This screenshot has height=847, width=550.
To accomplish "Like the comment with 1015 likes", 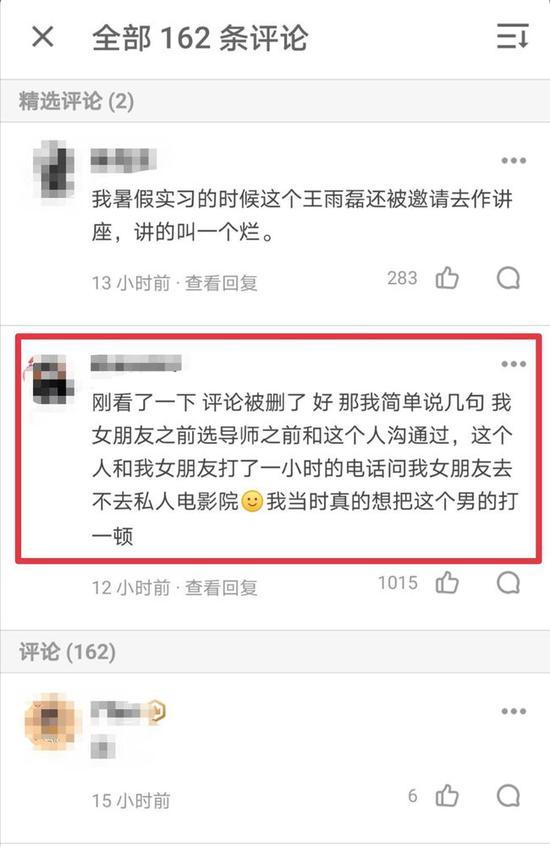I will (x=447, y=583).
